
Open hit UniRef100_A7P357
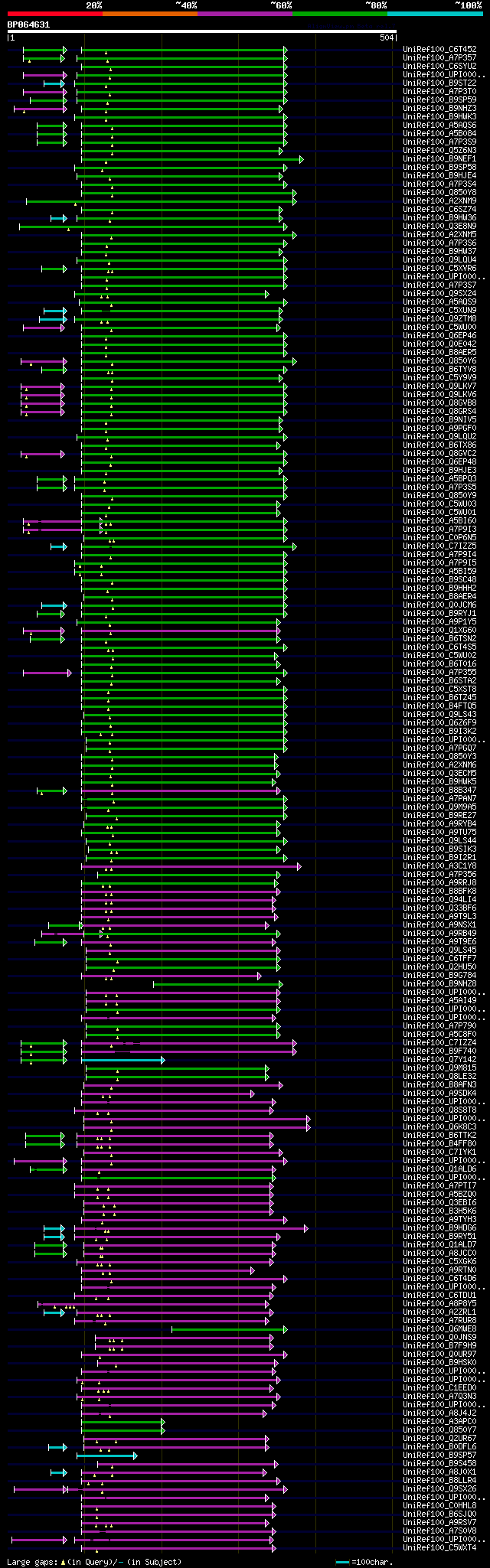point(439,58)
